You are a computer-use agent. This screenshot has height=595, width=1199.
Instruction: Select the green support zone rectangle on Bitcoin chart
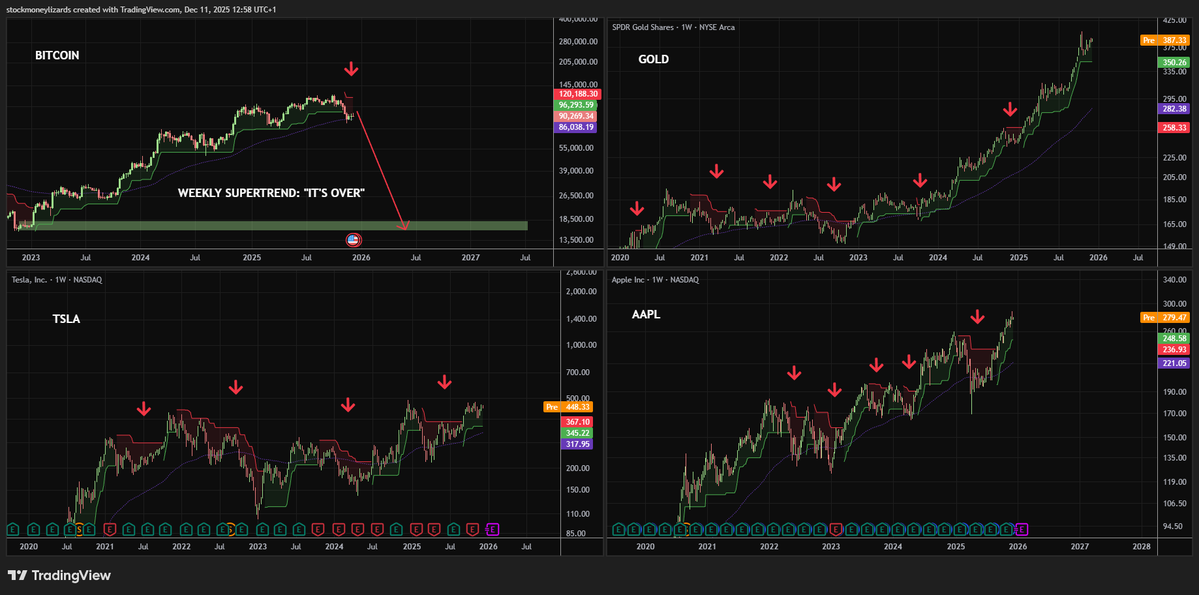[271, 226]
